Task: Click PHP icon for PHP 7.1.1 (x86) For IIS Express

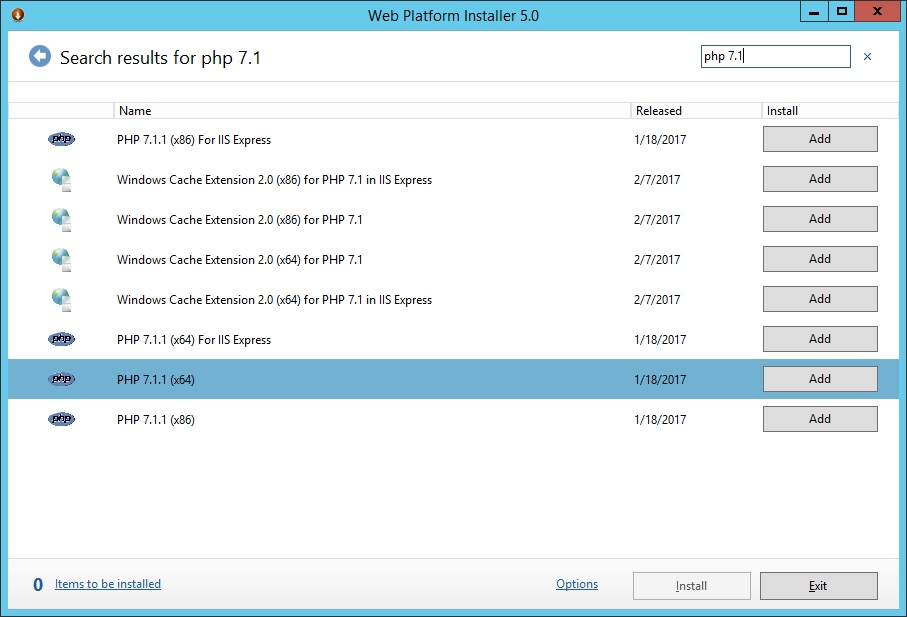Action: pos(61,139)
